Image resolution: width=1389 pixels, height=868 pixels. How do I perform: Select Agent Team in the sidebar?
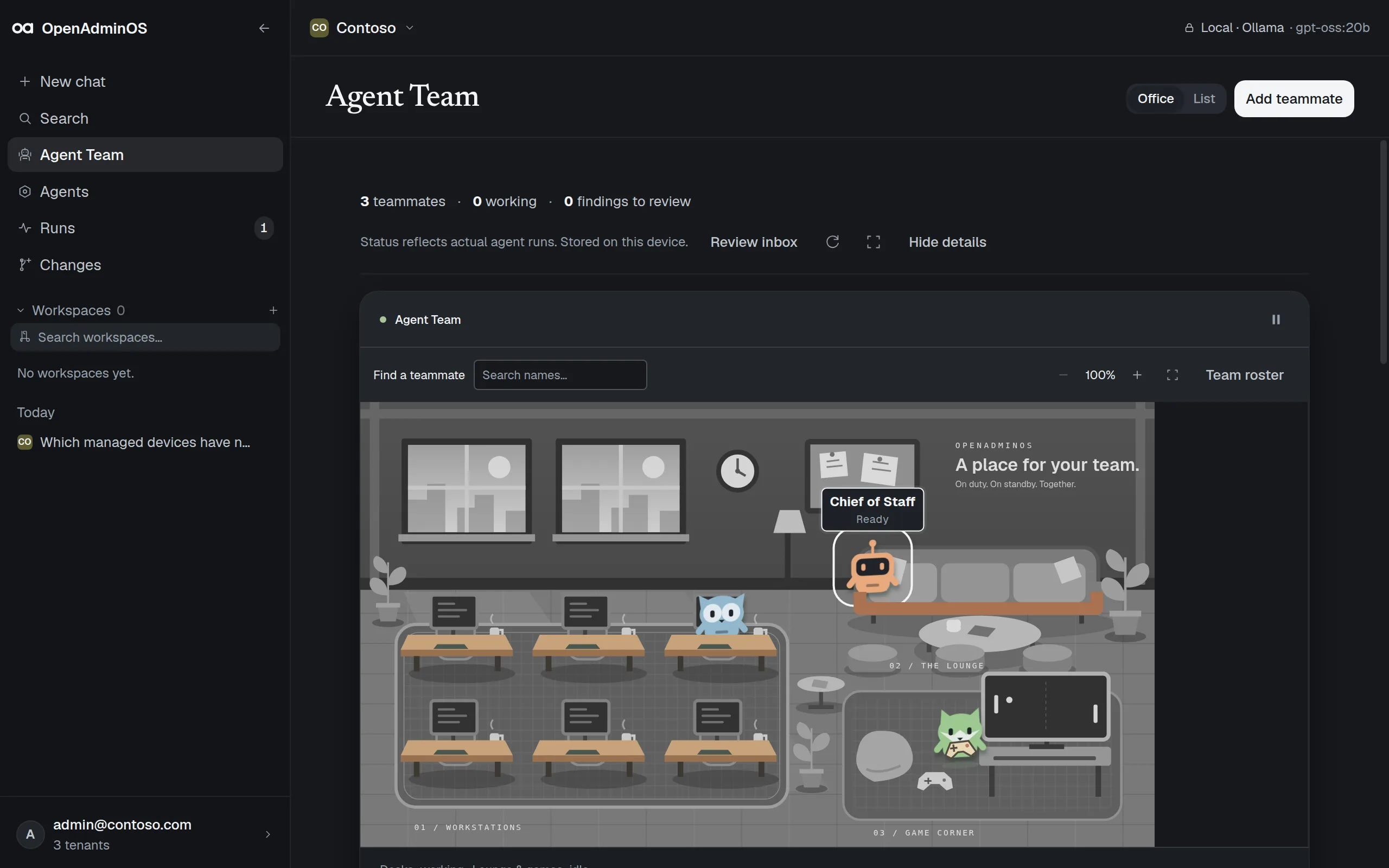point(145,155)
